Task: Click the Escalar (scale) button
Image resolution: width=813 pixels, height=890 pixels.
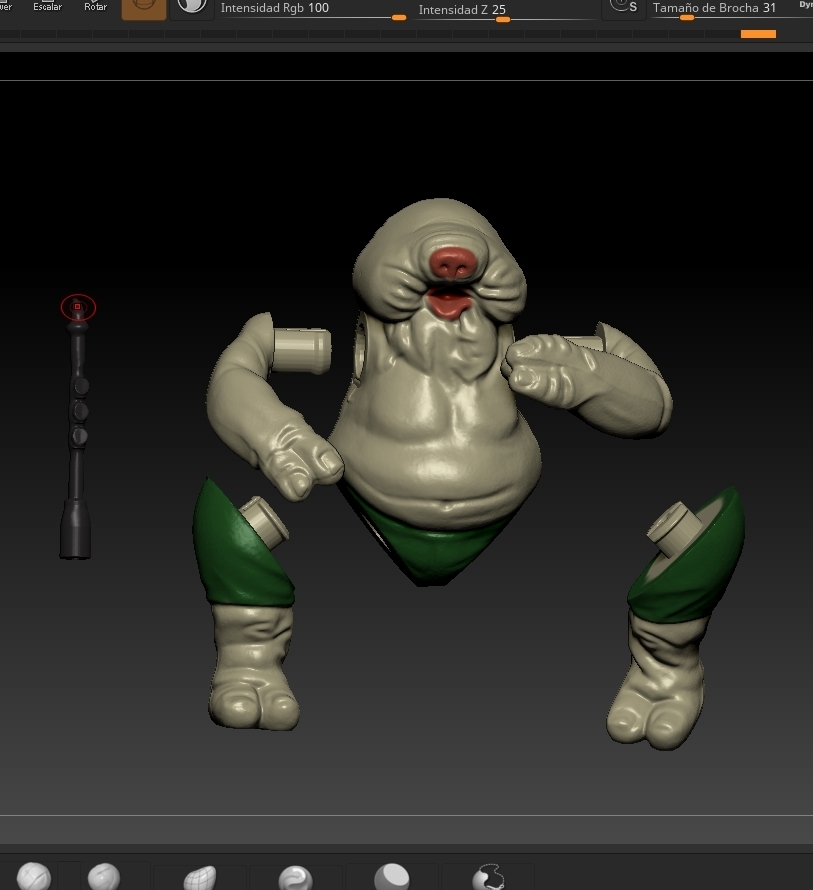Action: point(47,7)
